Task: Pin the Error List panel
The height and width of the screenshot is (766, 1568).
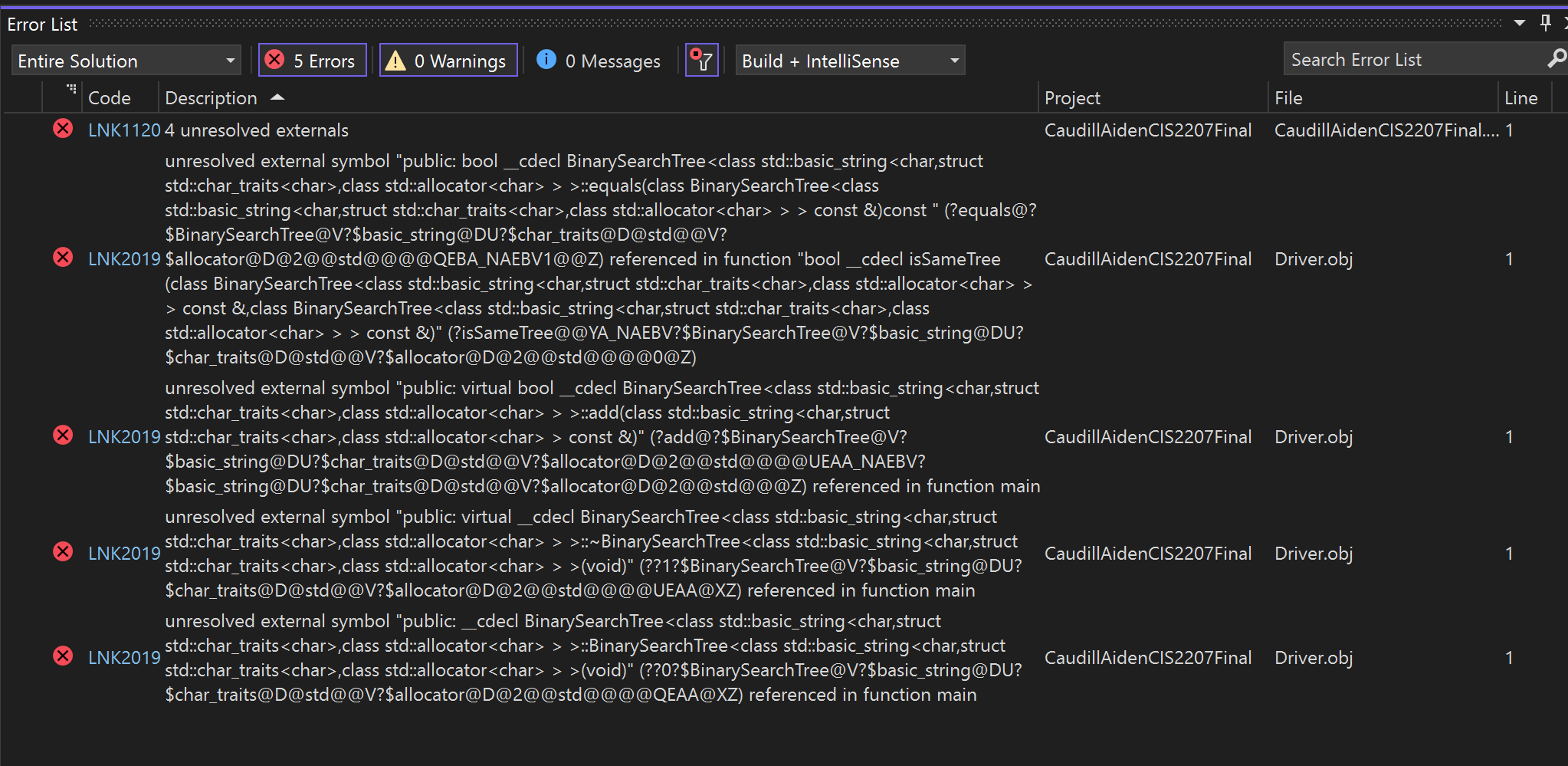Action: tap(1546, 23)
